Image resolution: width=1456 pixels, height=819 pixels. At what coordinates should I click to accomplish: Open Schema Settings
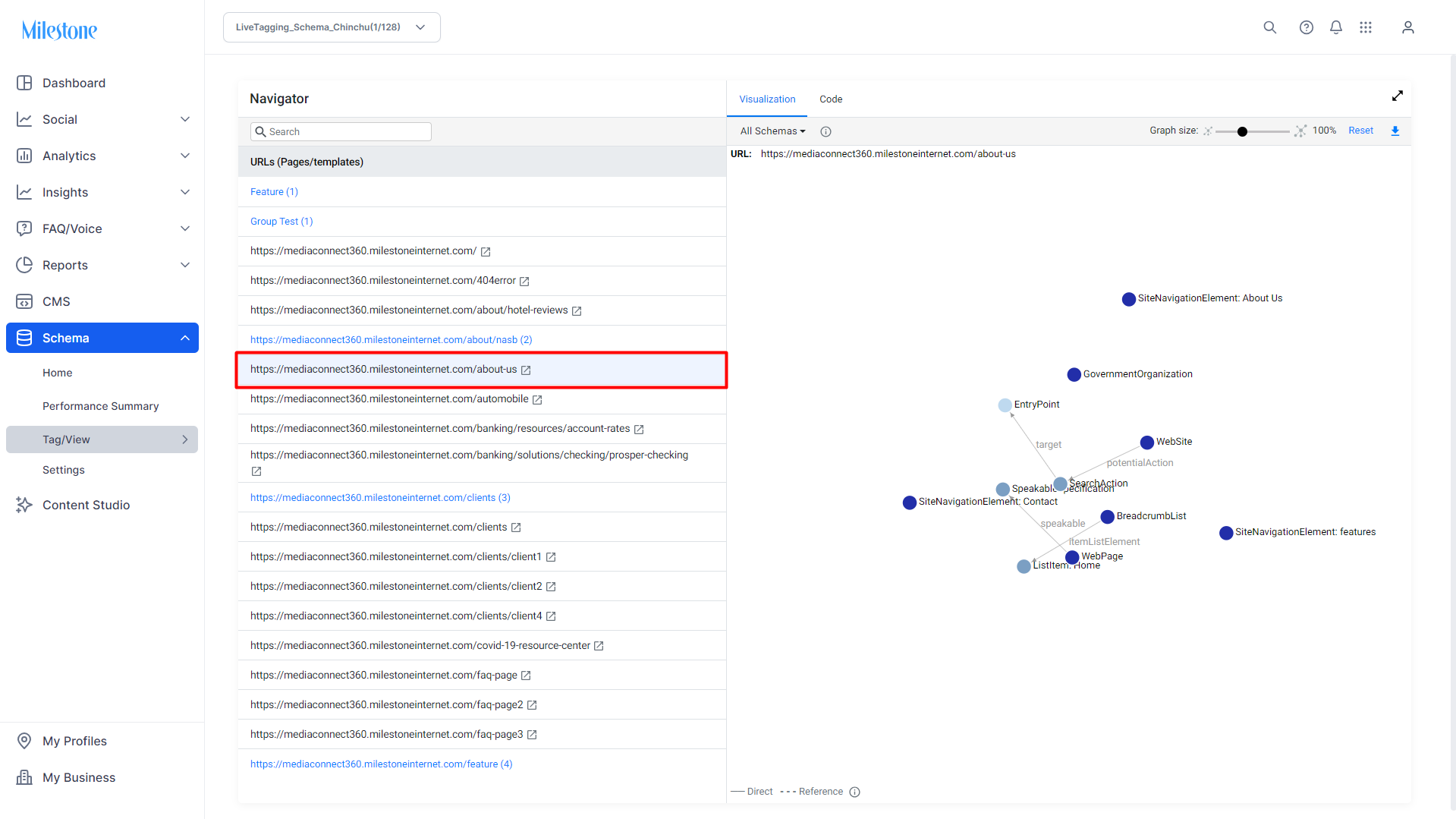[64, 470]
